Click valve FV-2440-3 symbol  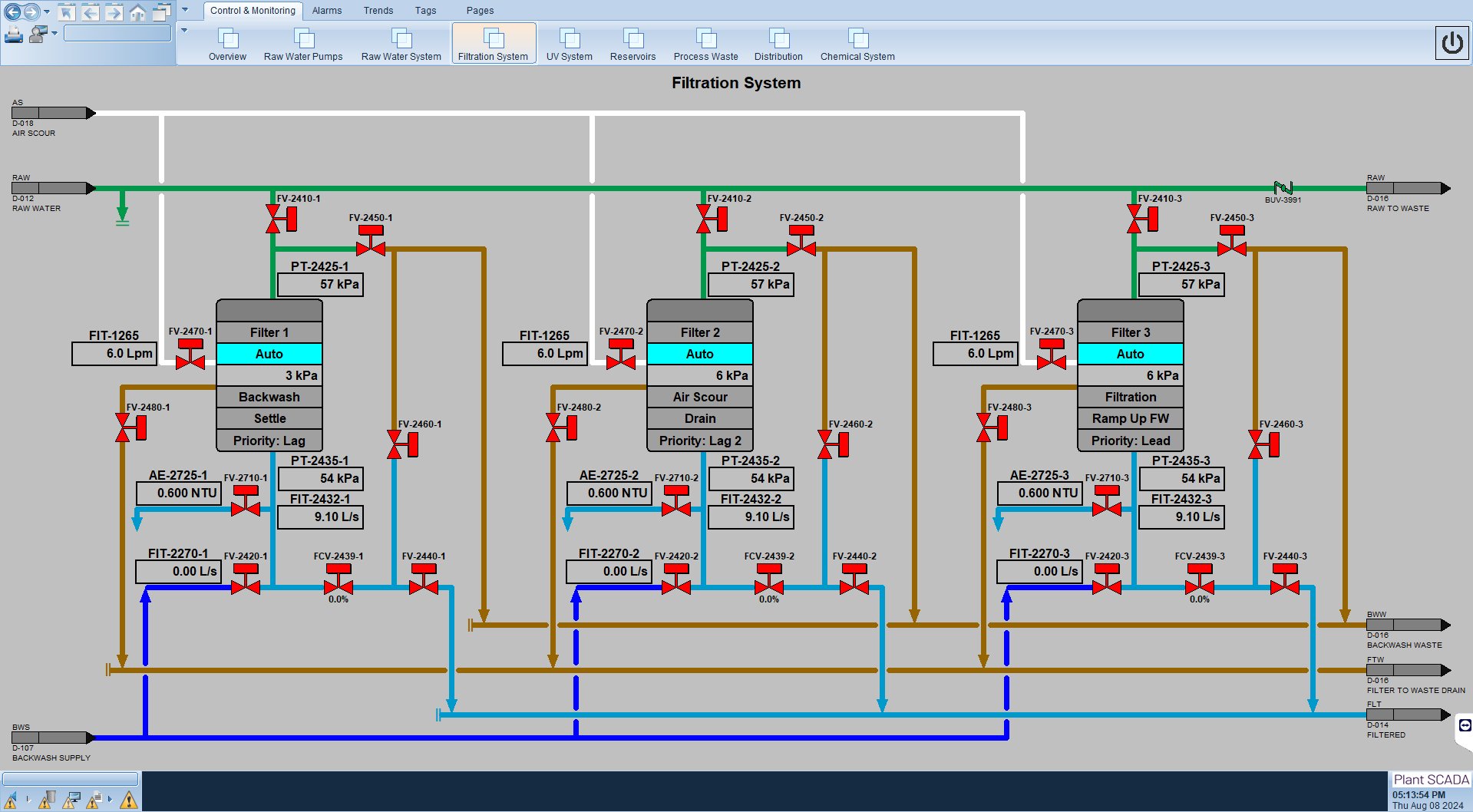tap(1285, 579)
